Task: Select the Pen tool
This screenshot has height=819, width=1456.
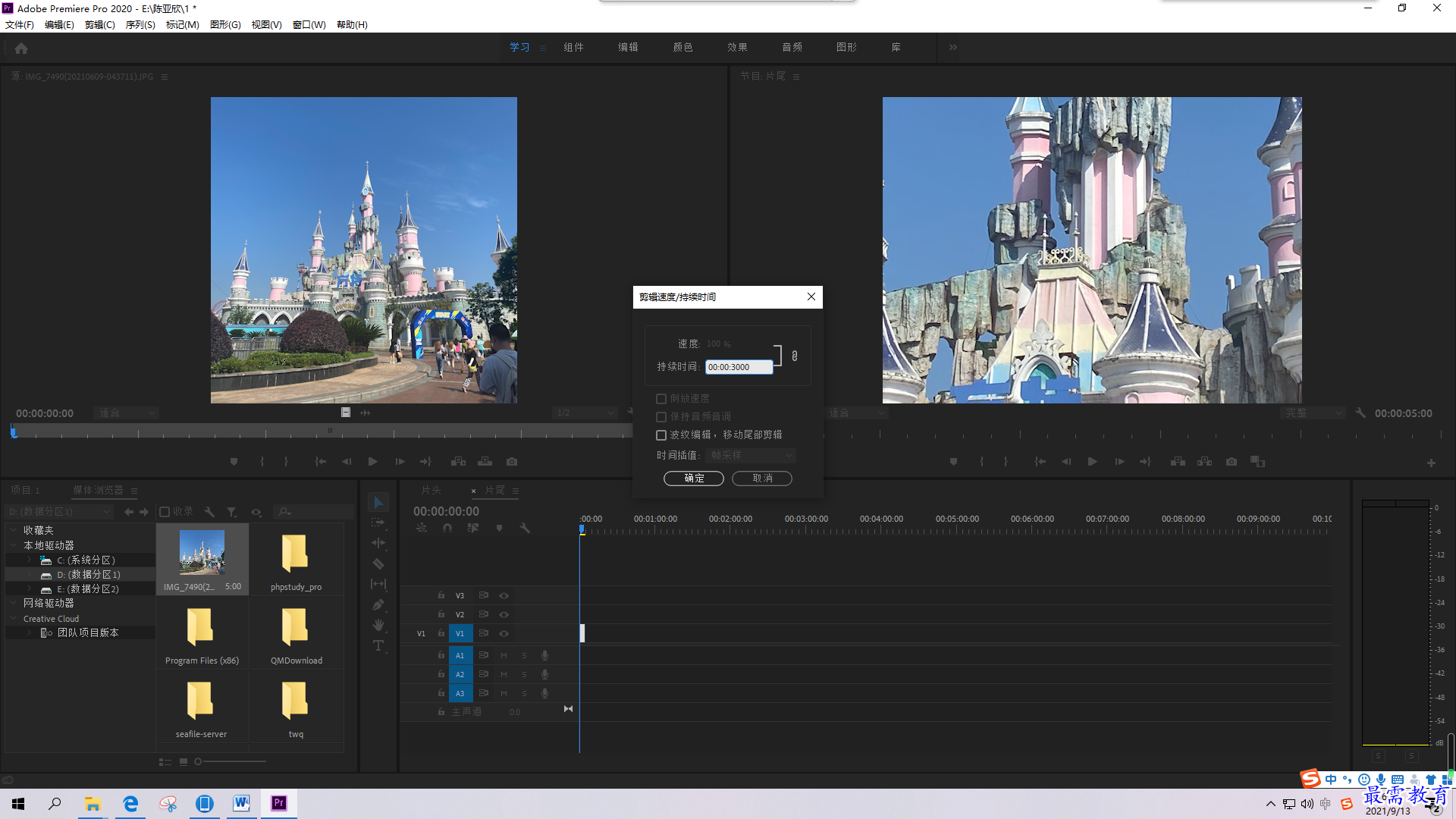Action: coord(378,604)
